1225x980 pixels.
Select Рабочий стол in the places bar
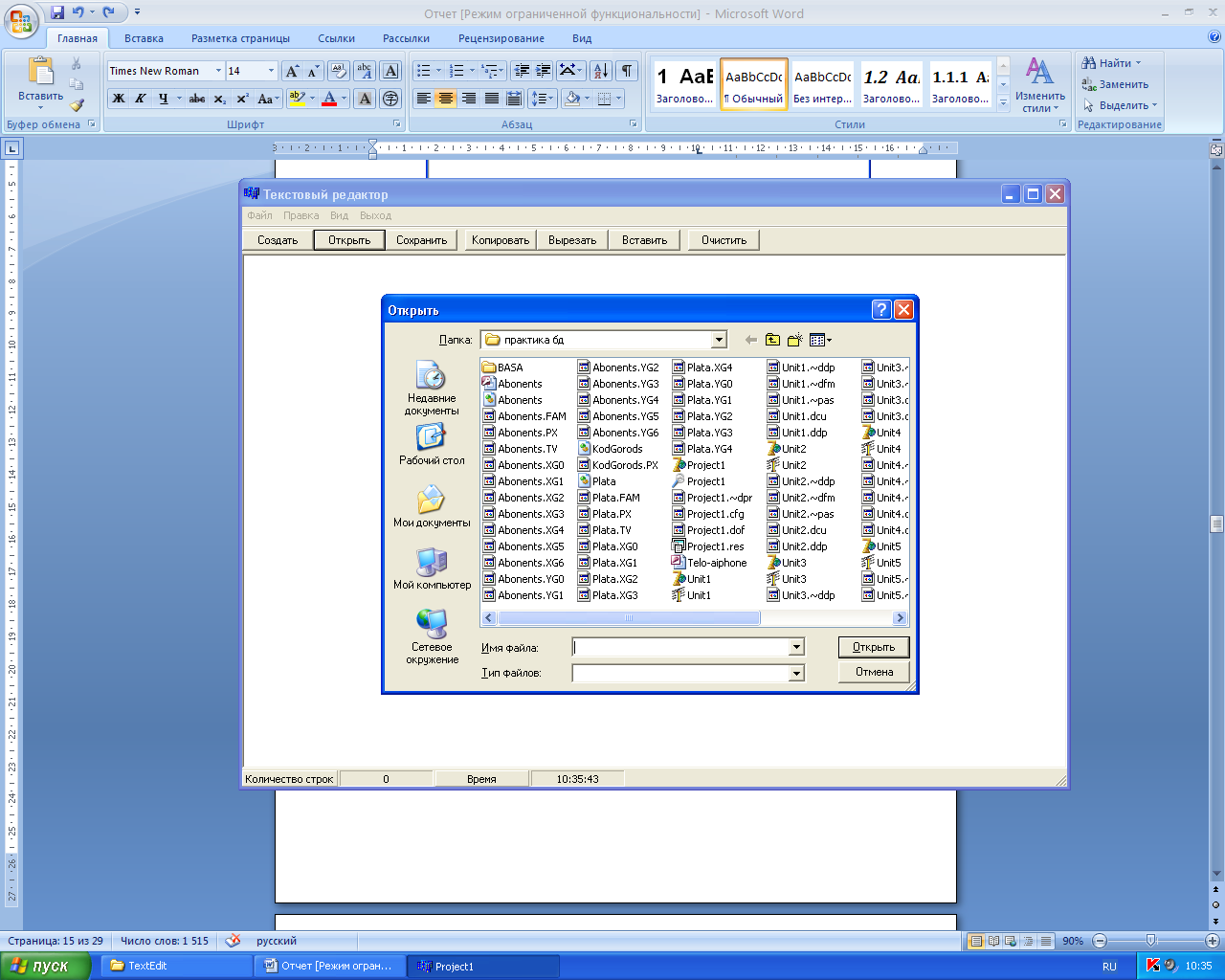(432, 444)
